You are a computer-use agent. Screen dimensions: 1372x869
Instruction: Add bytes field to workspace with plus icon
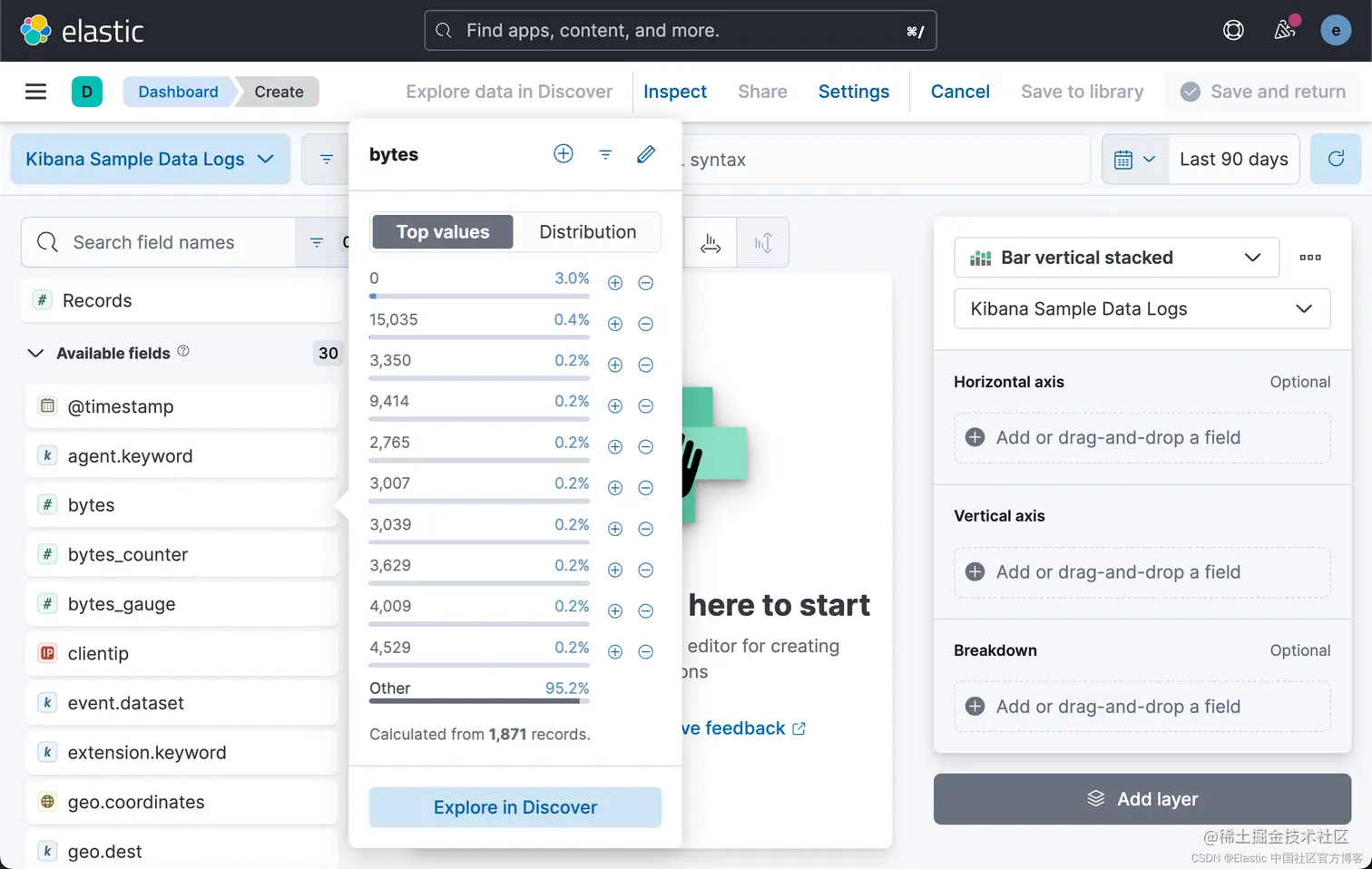click(563, 154)
